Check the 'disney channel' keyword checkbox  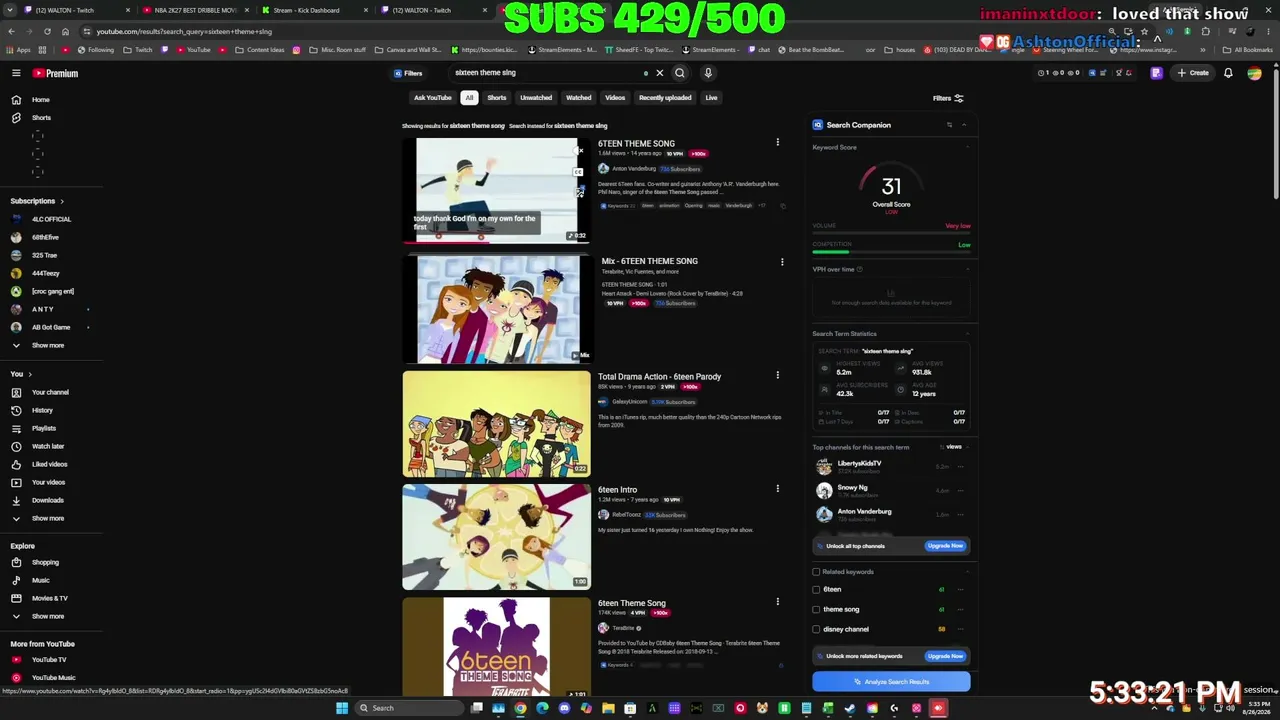[816, 629]
